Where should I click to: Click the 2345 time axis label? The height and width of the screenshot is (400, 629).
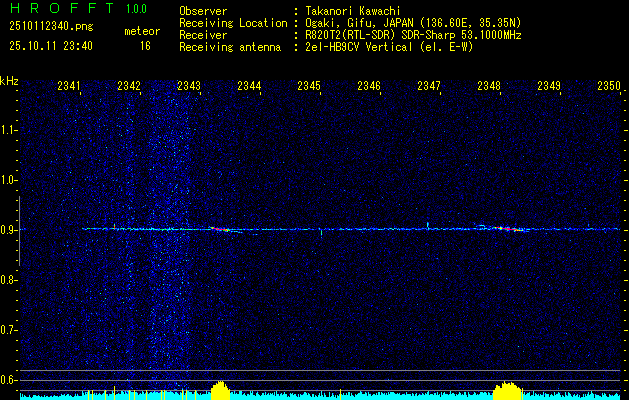(x=309, y=86)
